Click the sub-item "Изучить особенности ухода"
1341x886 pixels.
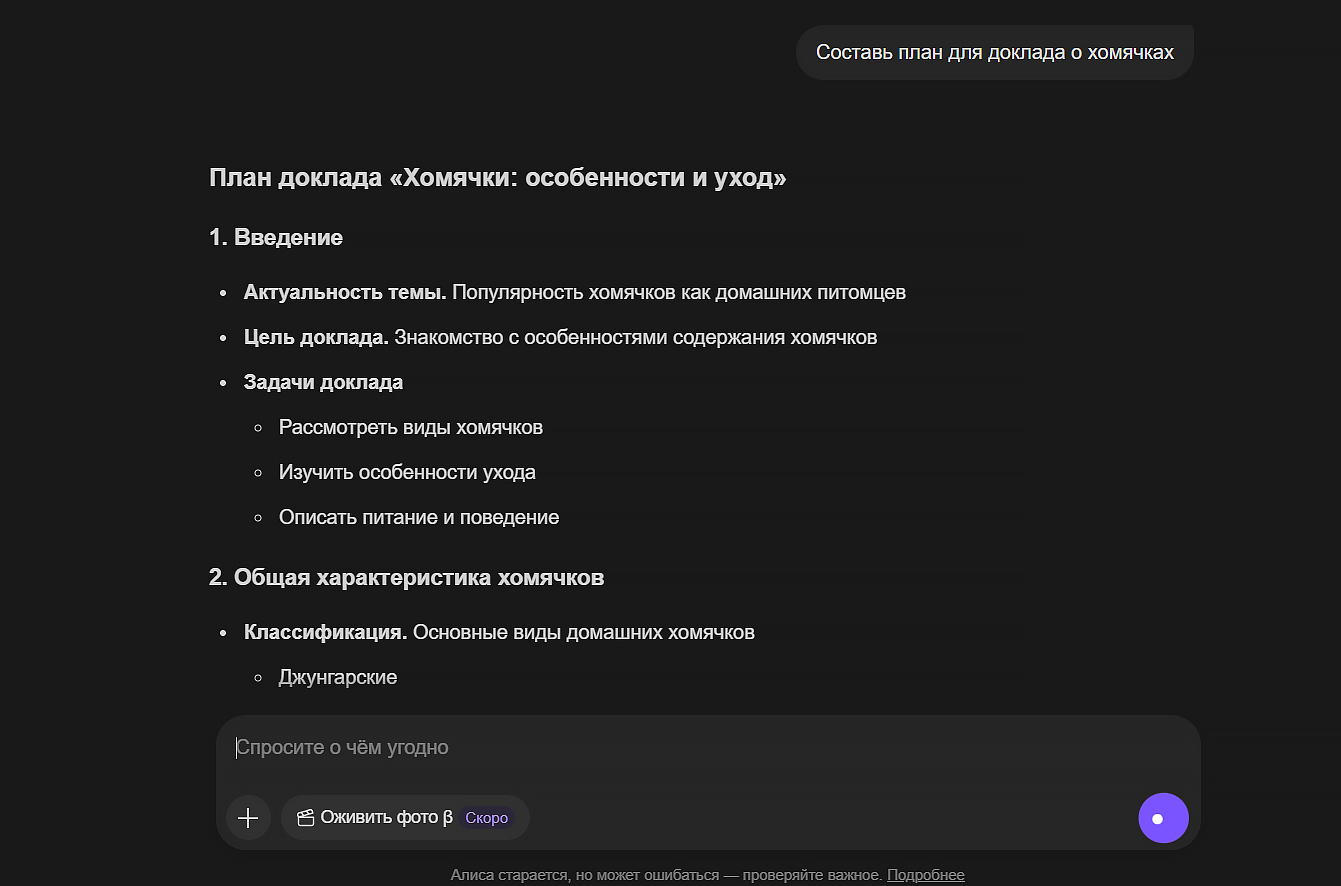pyautogui.click(x=407, y=472)
